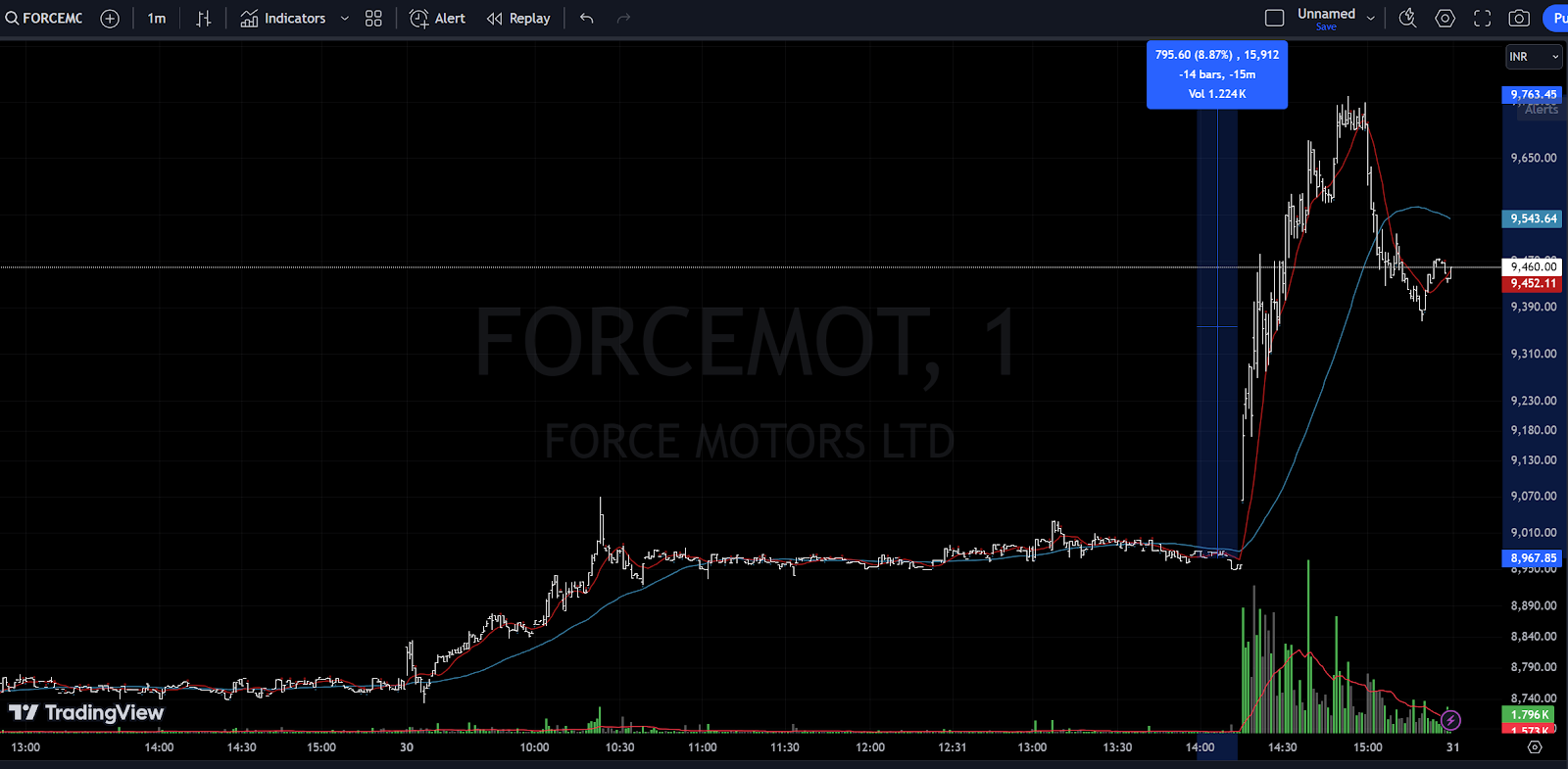Click the red 9,452.11 price label

coord(1532,283)
